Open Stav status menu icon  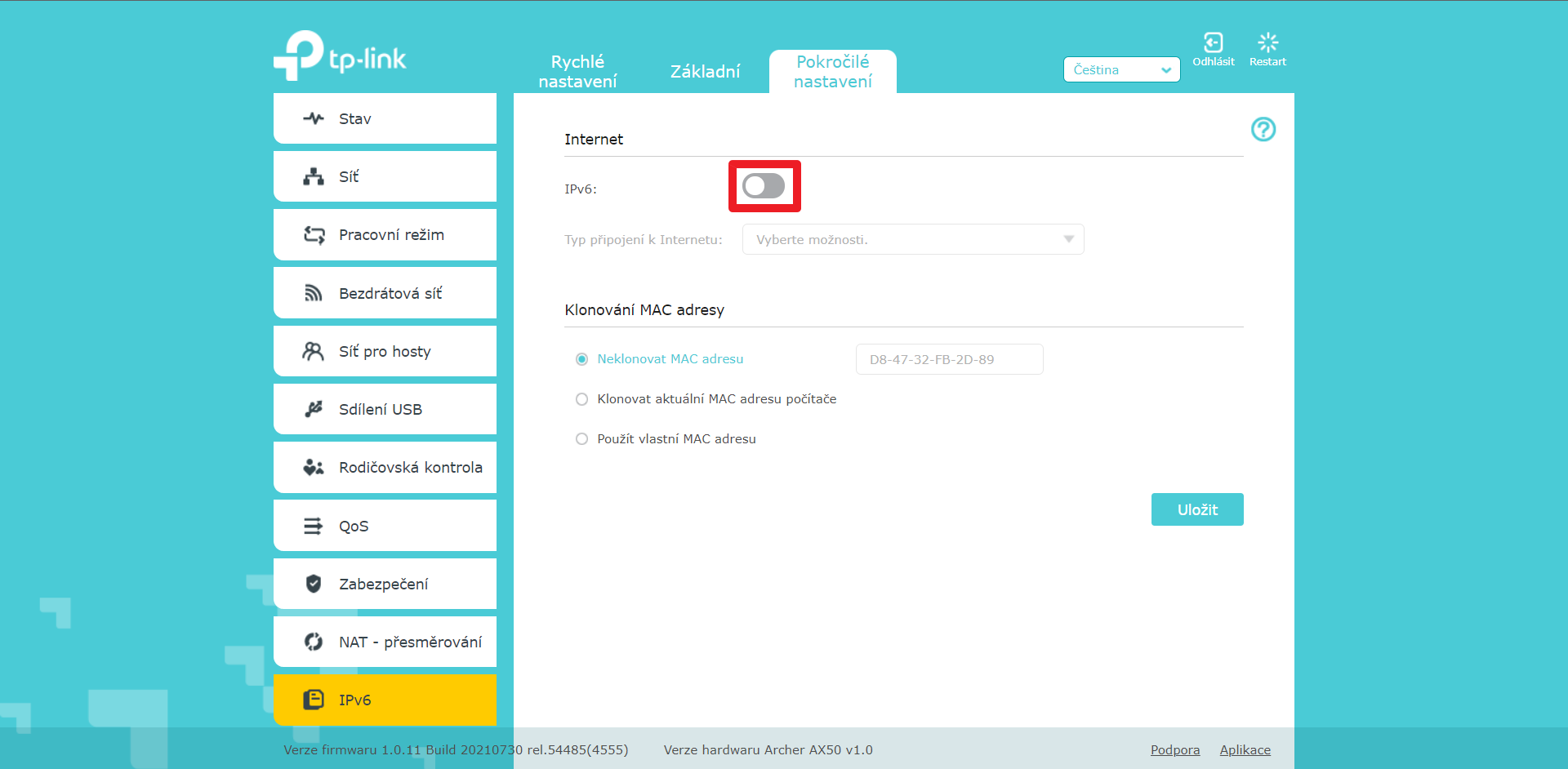pos(314,118)
